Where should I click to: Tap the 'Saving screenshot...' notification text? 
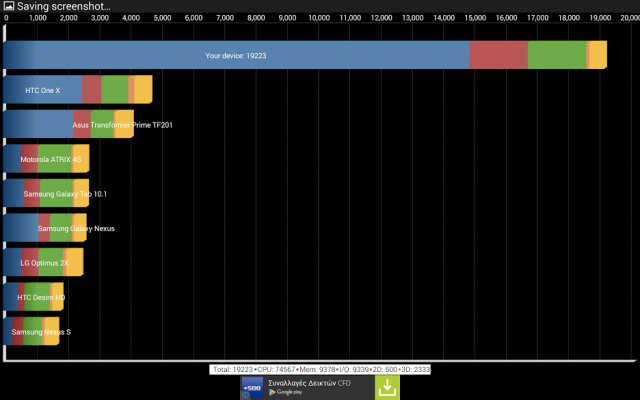click(x=64, y=6)
